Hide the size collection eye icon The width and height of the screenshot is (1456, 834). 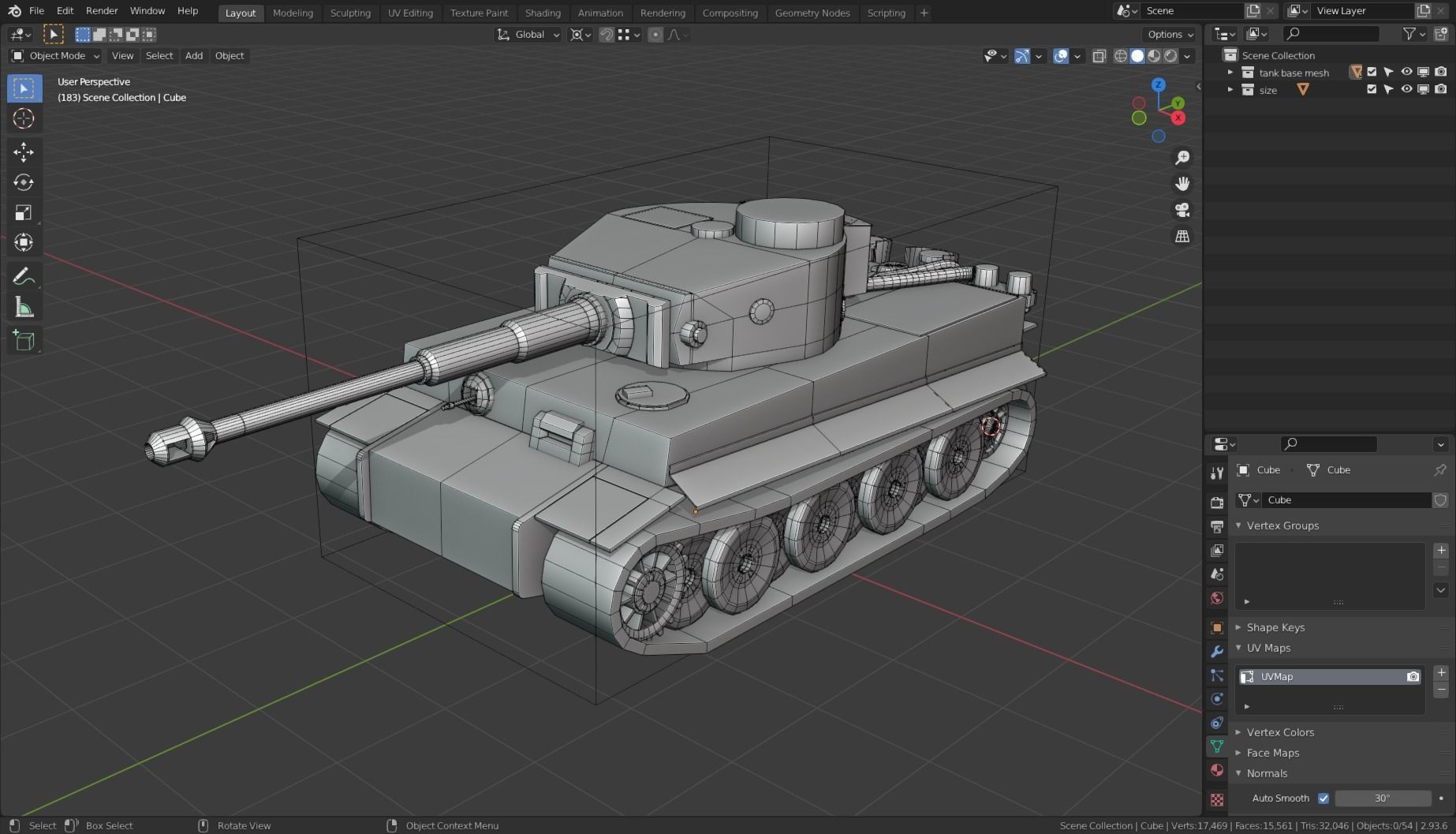click(x=1406, y=89)
